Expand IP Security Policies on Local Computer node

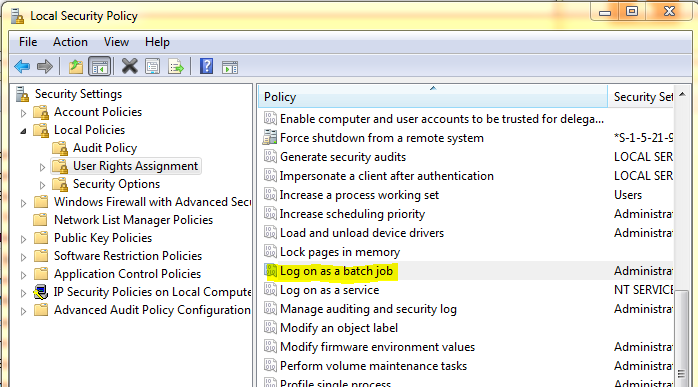tap(24, 293)
